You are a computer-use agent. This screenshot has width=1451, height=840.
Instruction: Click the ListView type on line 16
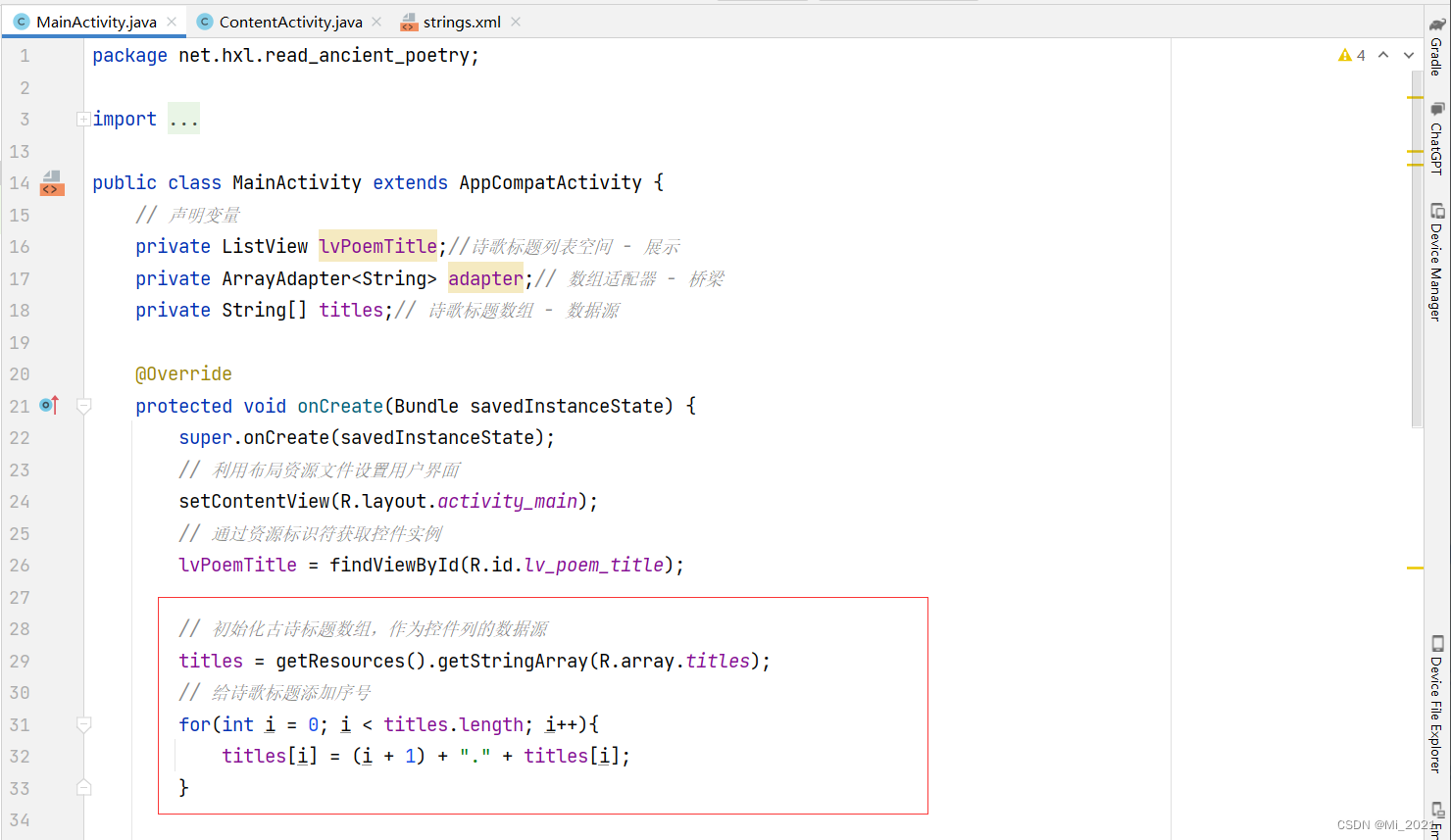[265, 246]
